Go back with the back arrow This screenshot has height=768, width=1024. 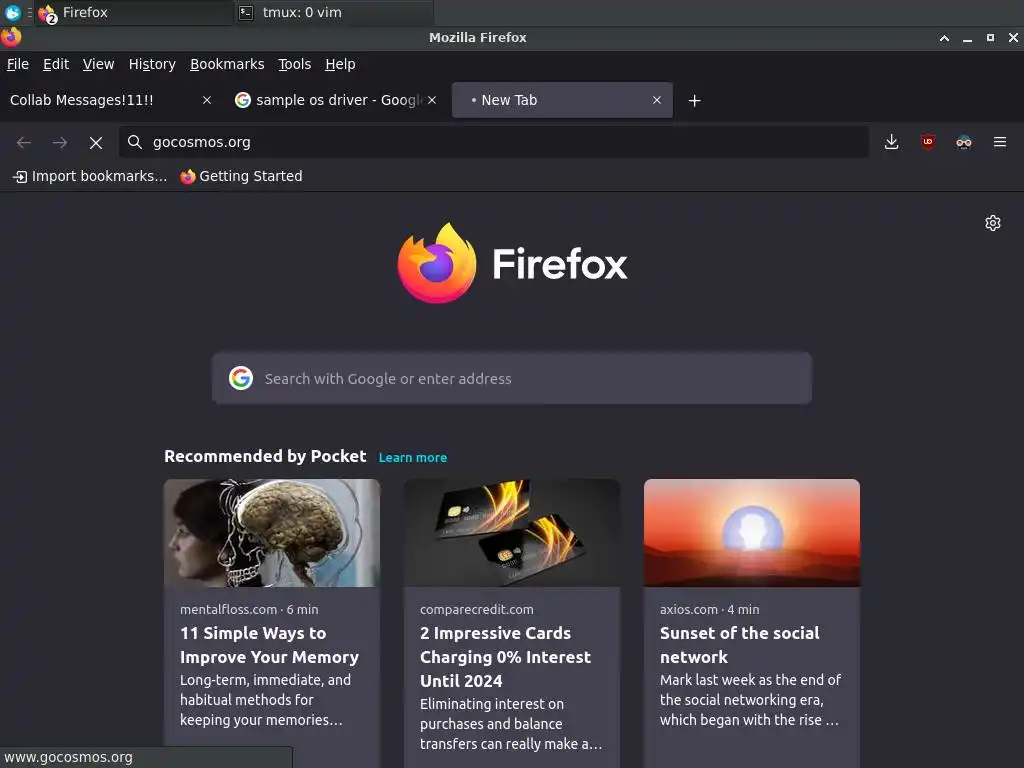coord(24,142)
